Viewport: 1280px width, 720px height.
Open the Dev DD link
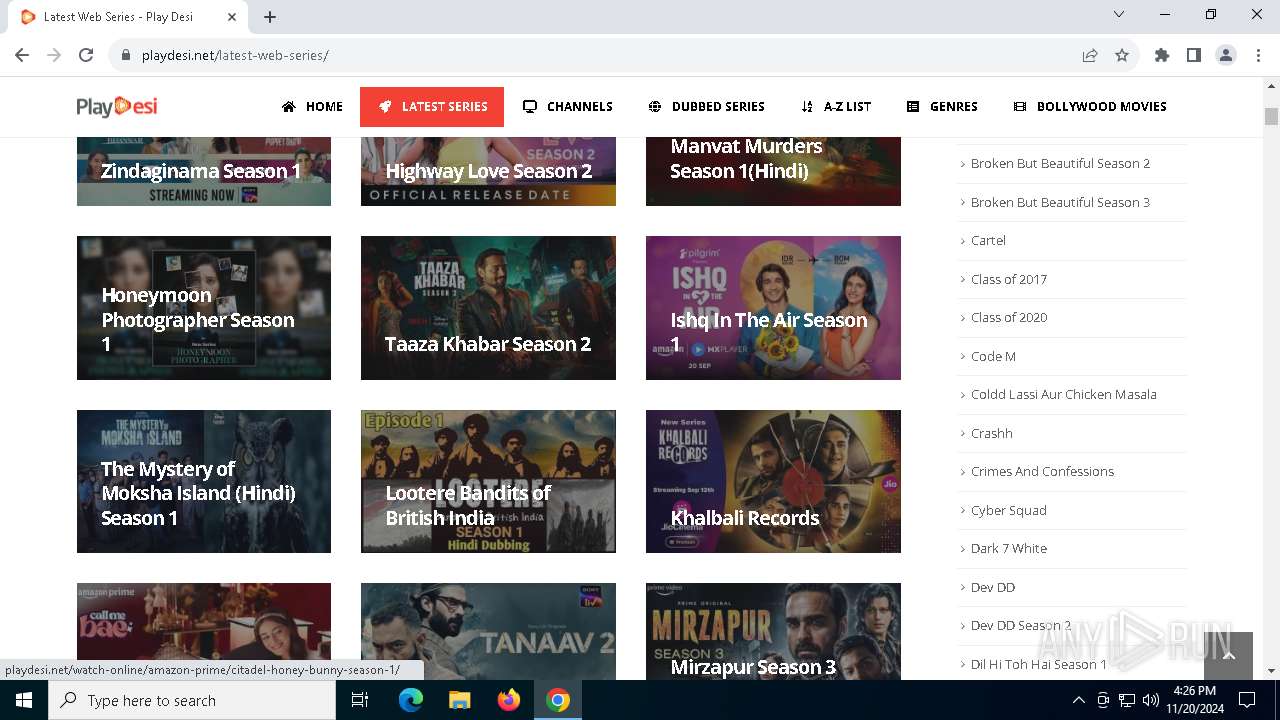pyautogui.click(x=993, y=587)
